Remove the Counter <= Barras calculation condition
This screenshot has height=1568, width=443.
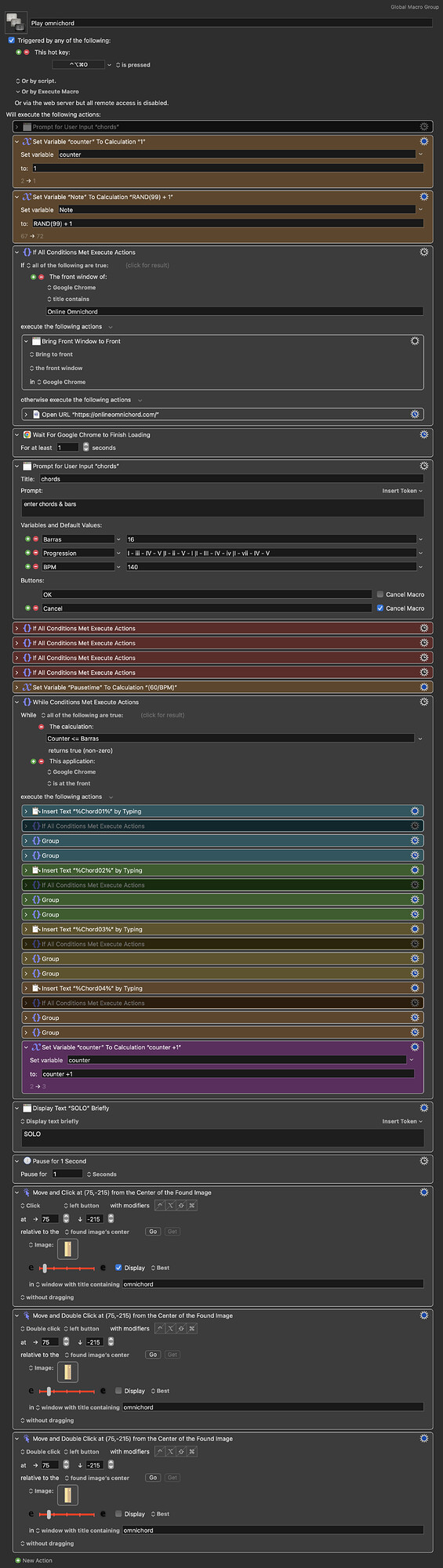tap(42, 727)
